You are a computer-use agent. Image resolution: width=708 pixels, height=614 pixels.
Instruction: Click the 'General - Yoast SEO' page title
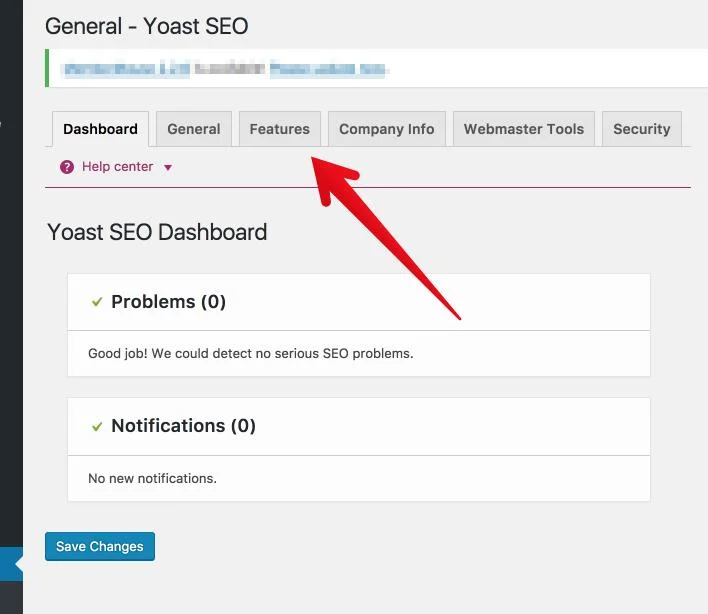(x=147, y=26)
